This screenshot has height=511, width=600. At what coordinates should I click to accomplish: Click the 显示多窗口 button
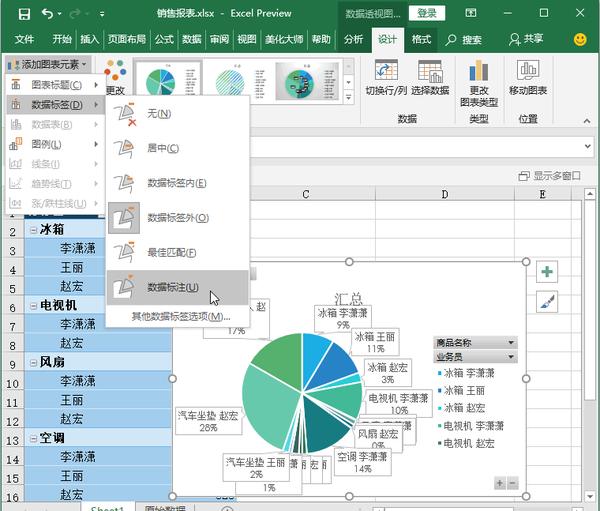[x=549, y=176]
